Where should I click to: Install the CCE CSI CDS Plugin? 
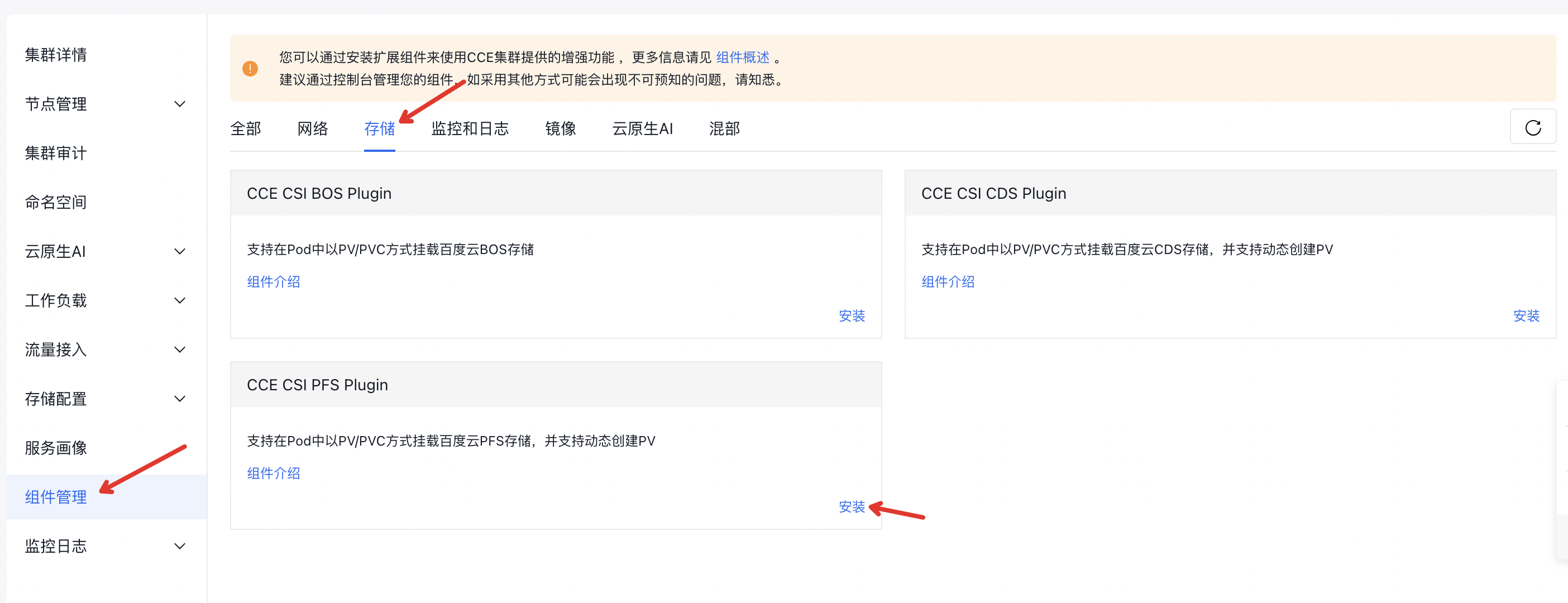click(x=1526, y=316)
